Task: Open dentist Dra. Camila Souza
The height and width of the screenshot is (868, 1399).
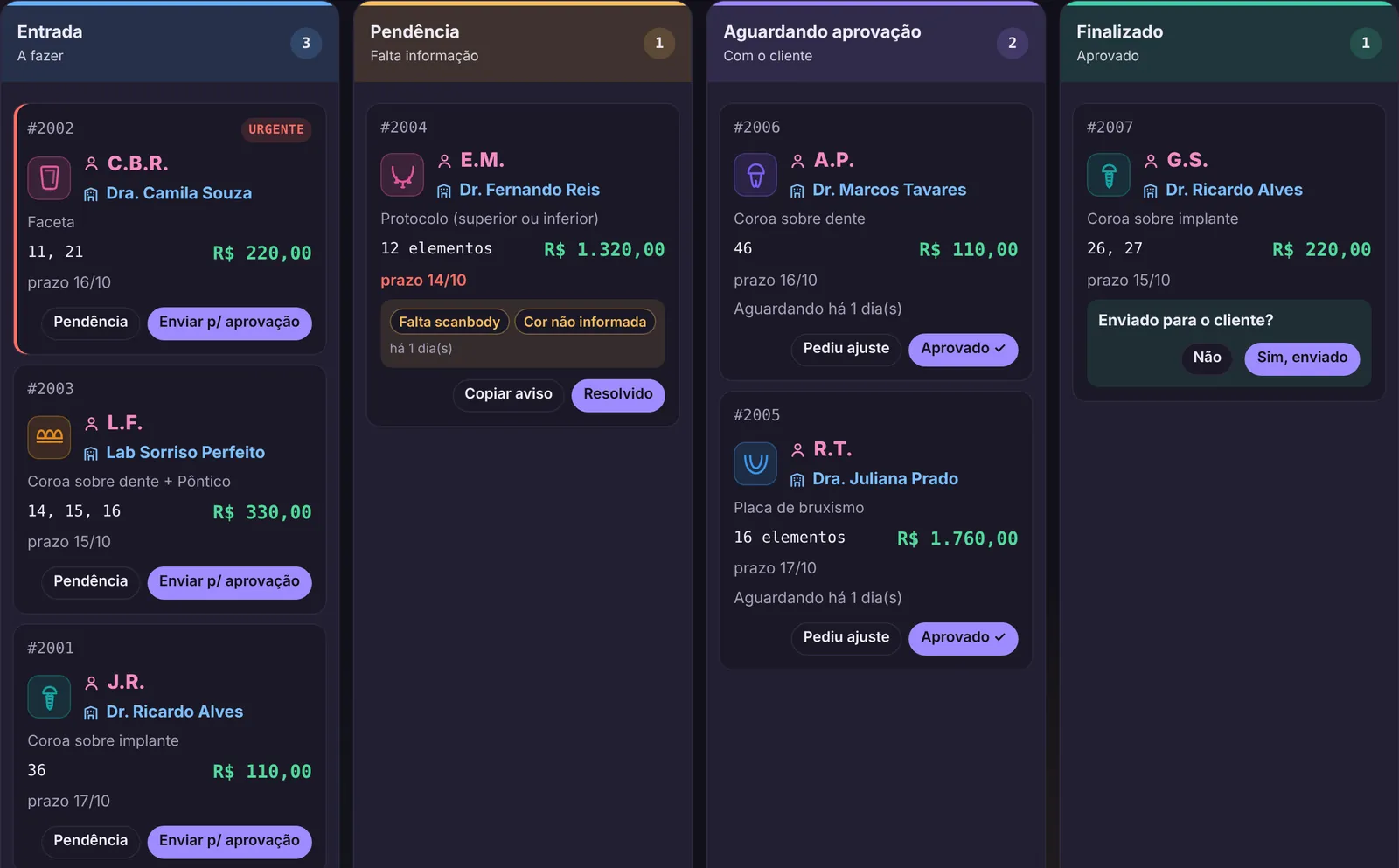Action: pos(179,193)
